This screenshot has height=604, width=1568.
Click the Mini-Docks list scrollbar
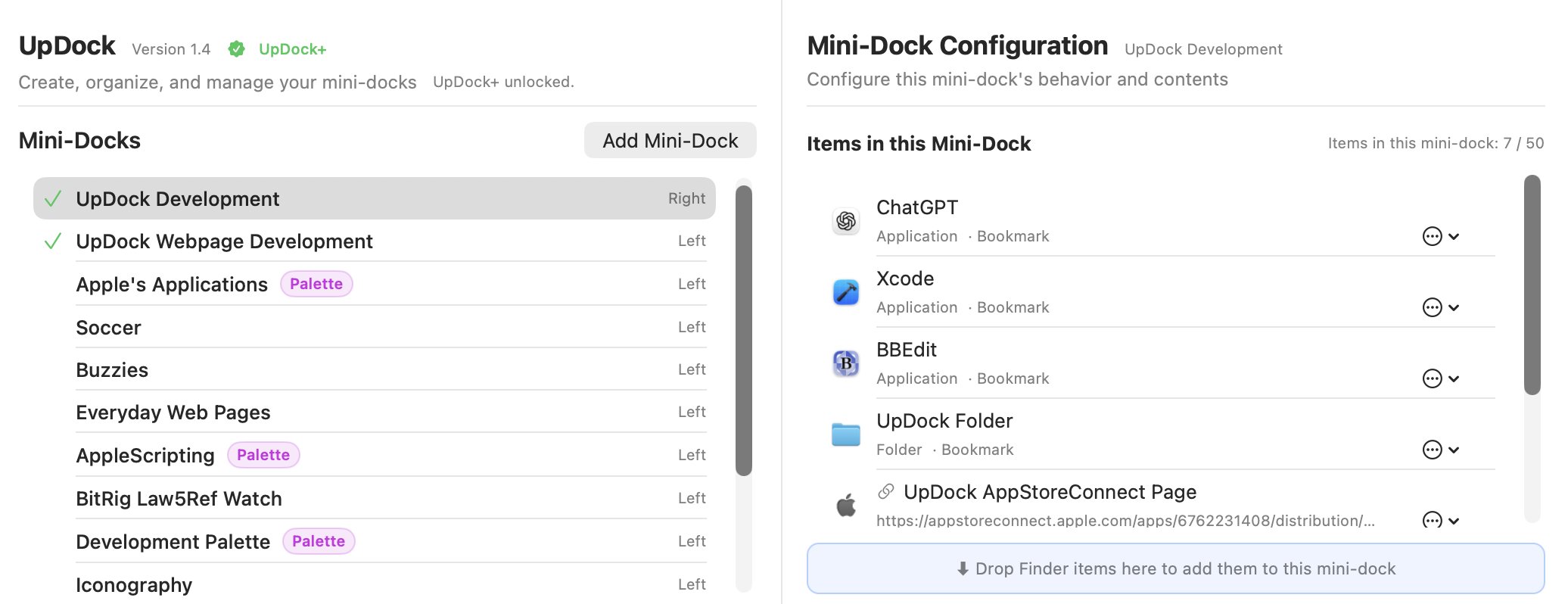coord(744,330)
